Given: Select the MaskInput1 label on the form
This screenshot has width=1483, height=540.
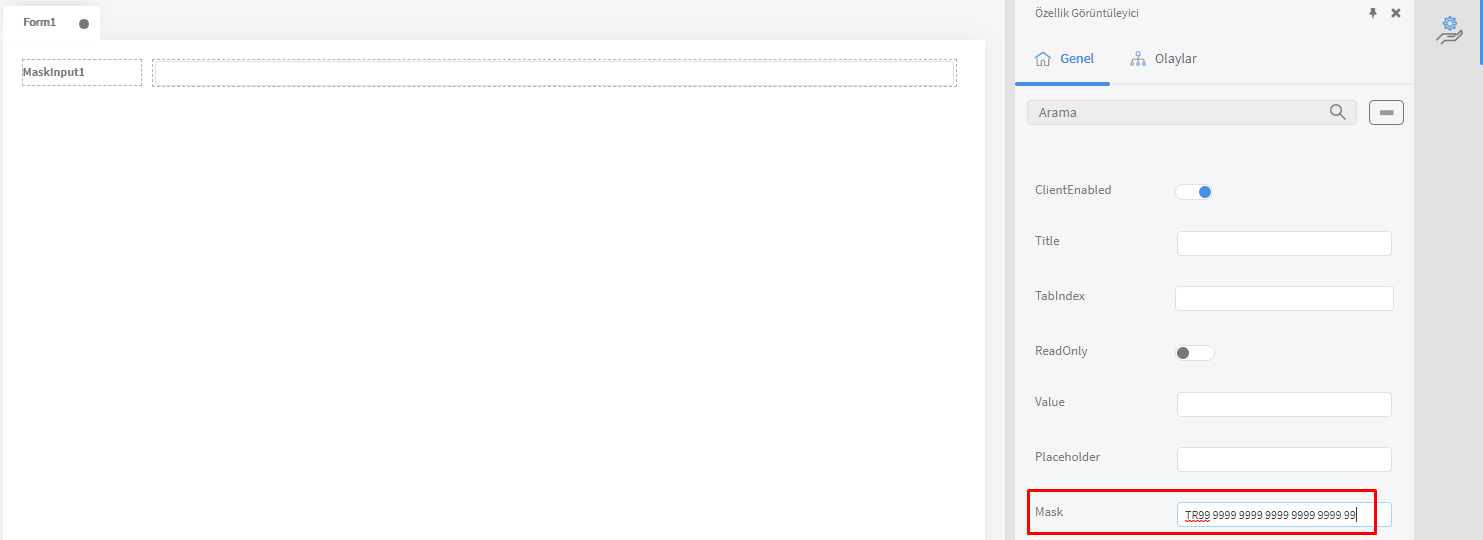Looking at the screenshot, I should tap(82, 72).
